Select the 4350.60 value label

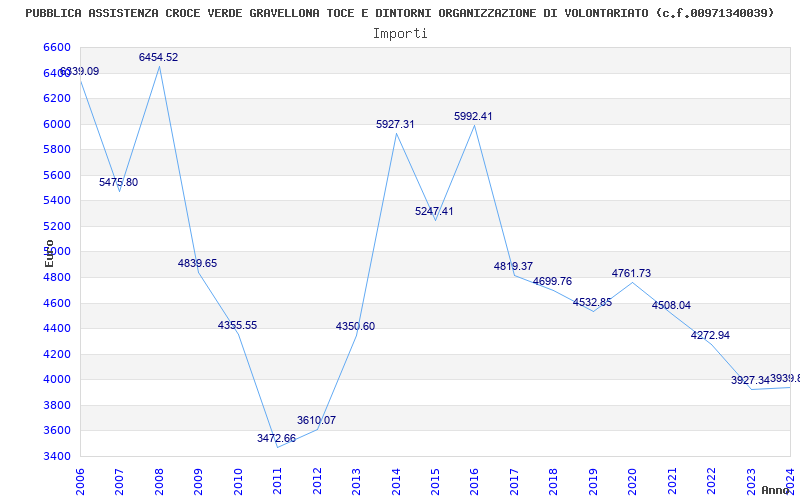pyautogui.click(x=355, y=326)
